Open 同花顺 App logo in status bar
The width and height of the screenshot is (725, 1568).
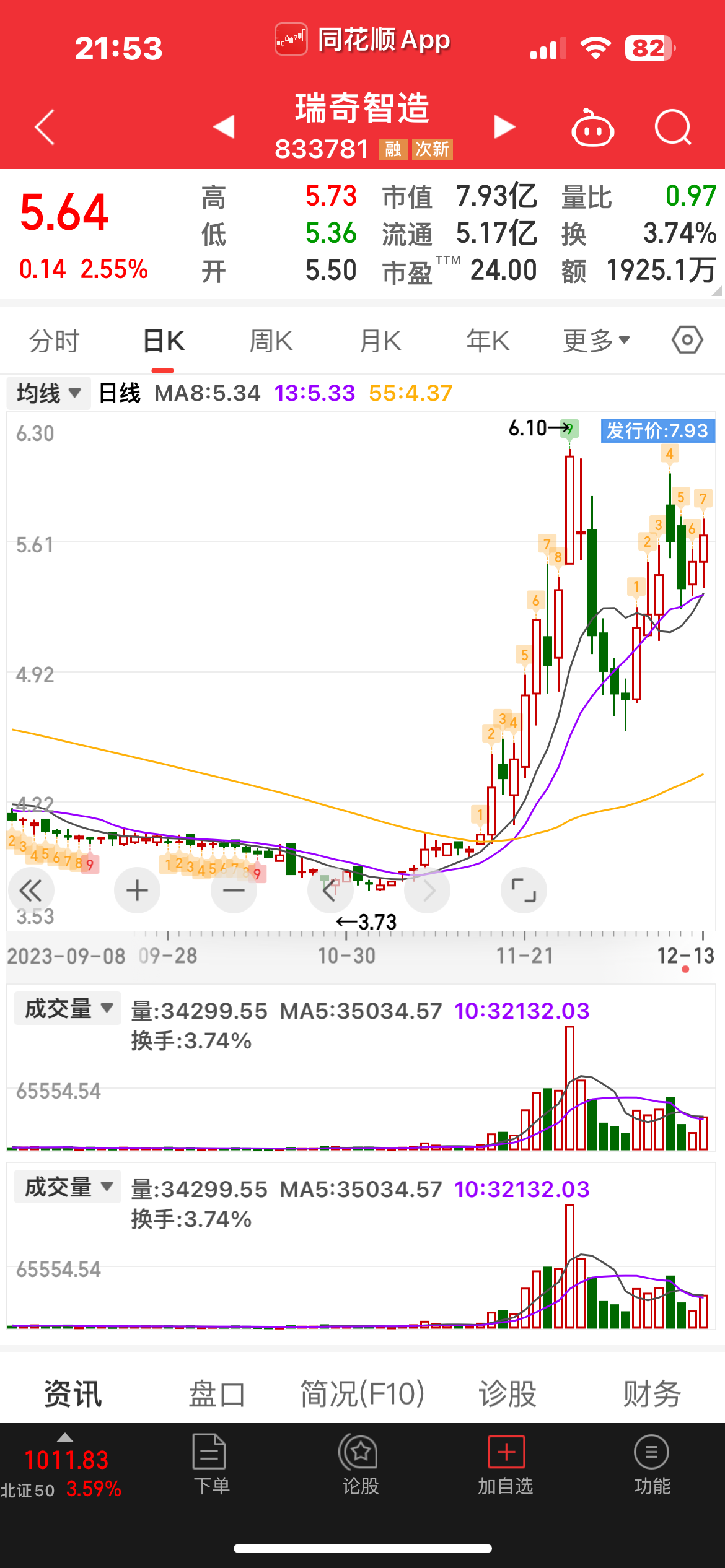[x=291, y=40]
